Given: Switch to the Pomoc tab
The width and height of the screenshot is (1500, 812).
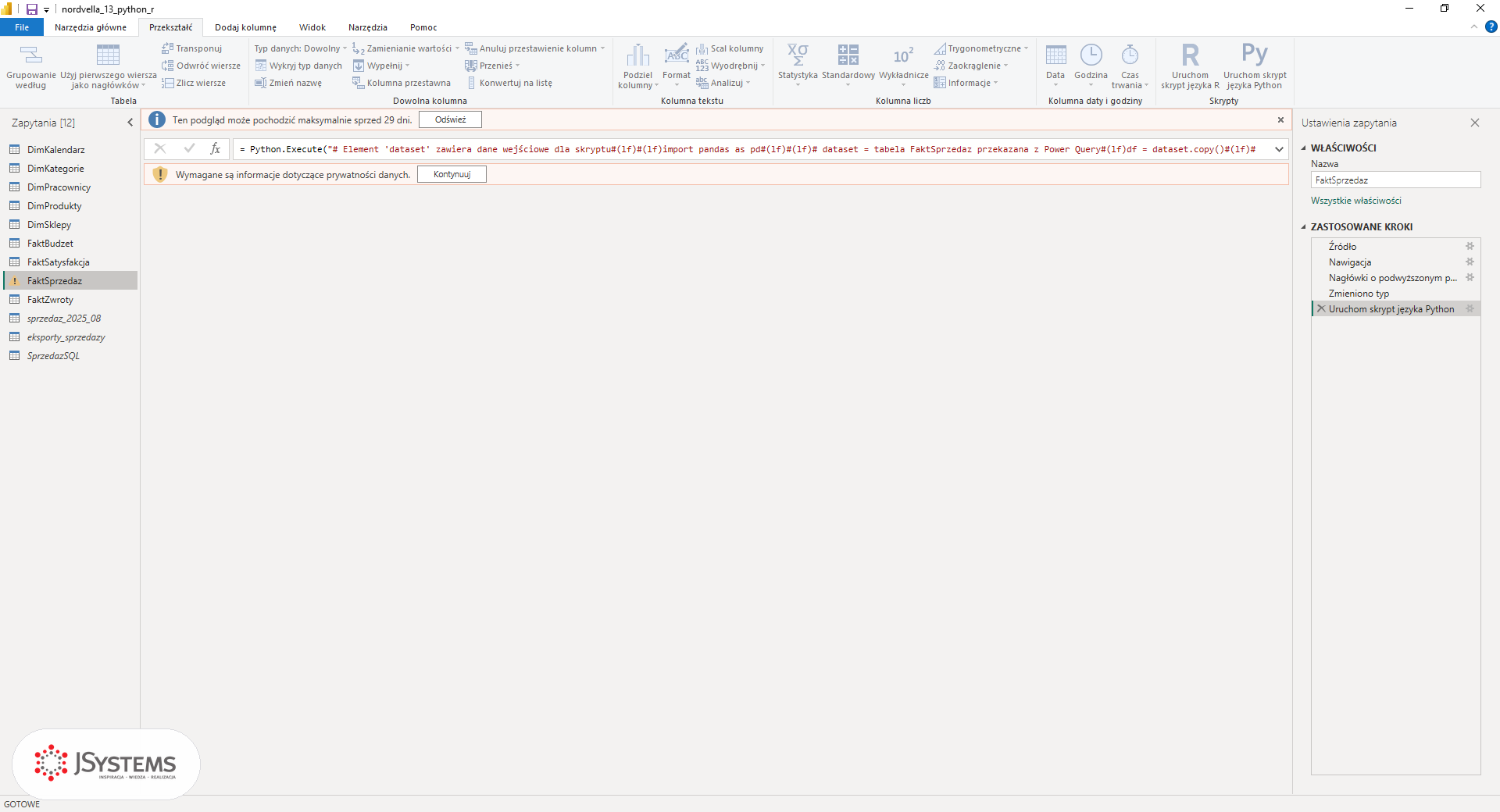Looking at the screenshot, I should 423,27.
